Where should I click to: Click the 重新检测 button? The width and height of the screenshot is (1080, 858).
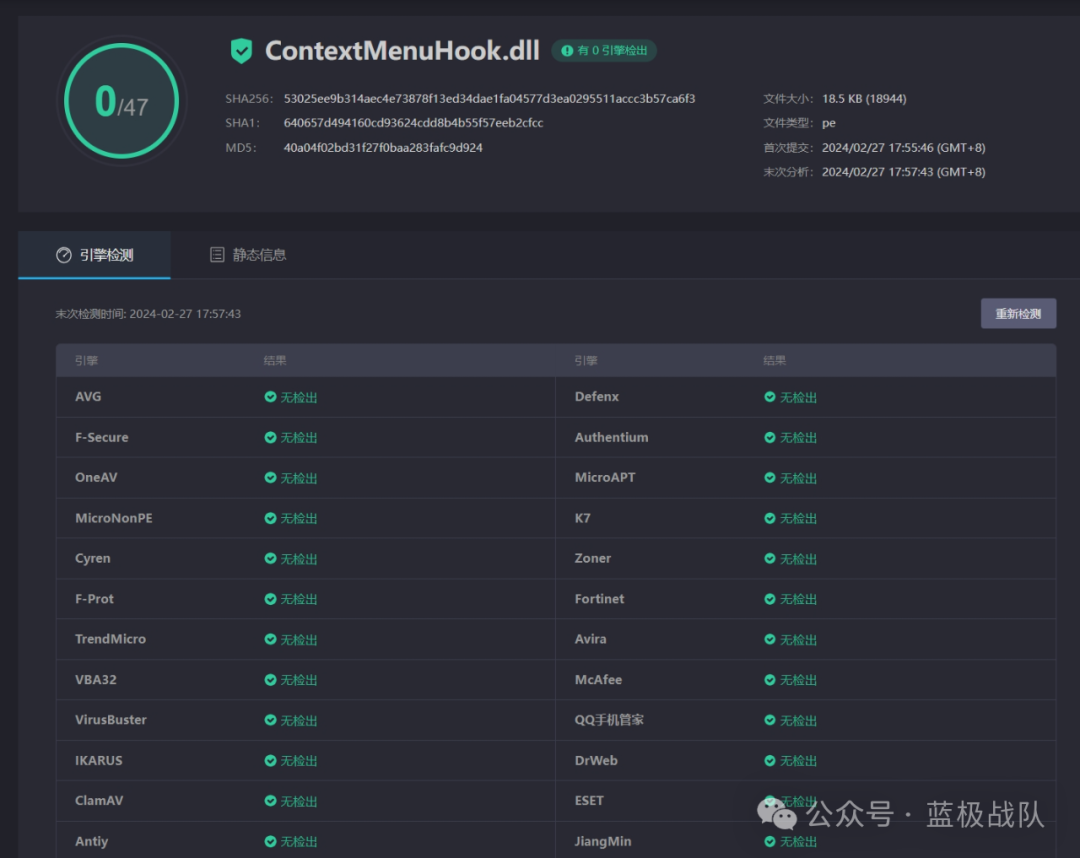1018,313
